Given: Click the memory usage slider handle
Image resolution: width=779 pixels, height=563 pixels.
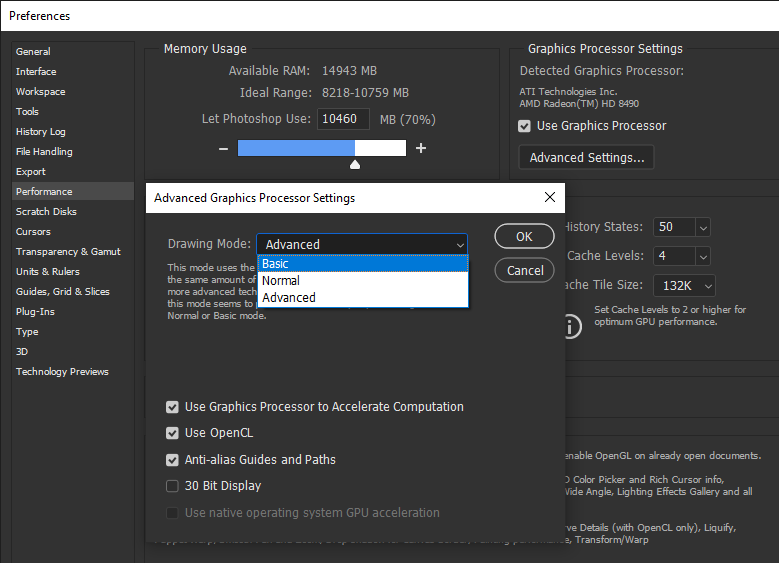Looking at the screenshot, I should (x=354, y=164).
